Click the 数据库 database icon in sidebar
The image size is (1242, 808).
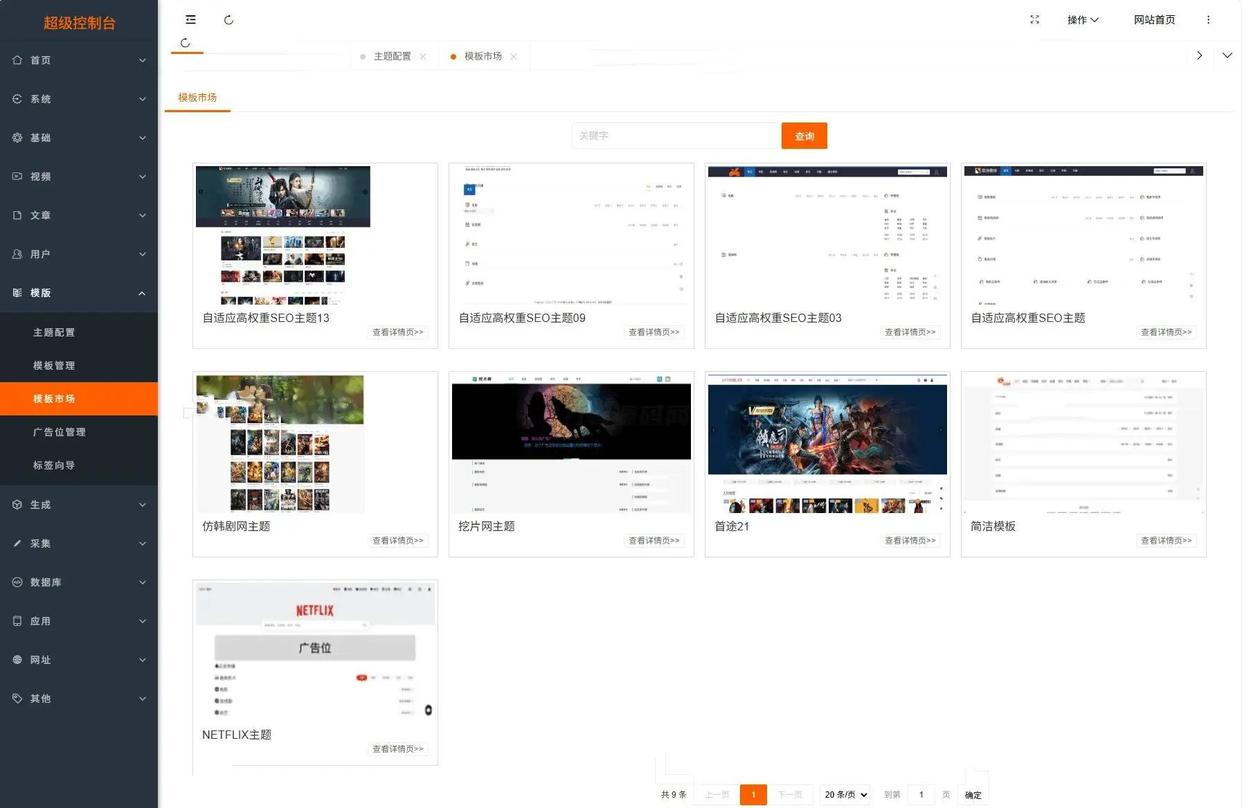pos(17,582)
